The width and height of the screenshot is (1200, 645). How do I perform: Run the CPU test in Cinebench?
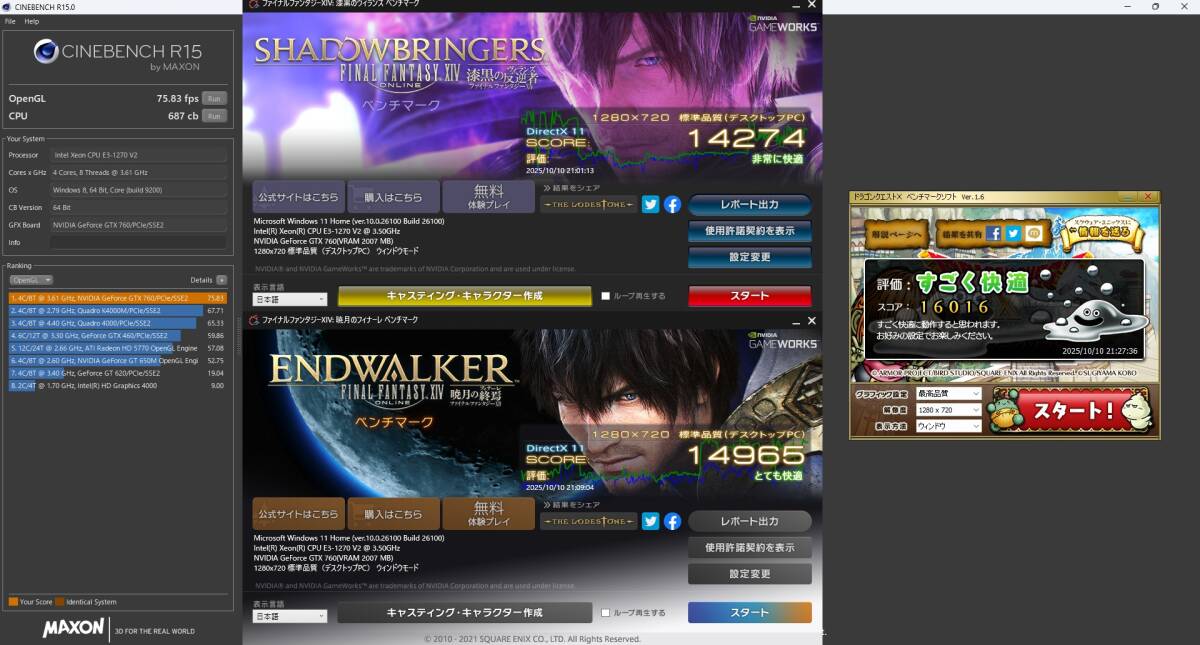[214, 116]
